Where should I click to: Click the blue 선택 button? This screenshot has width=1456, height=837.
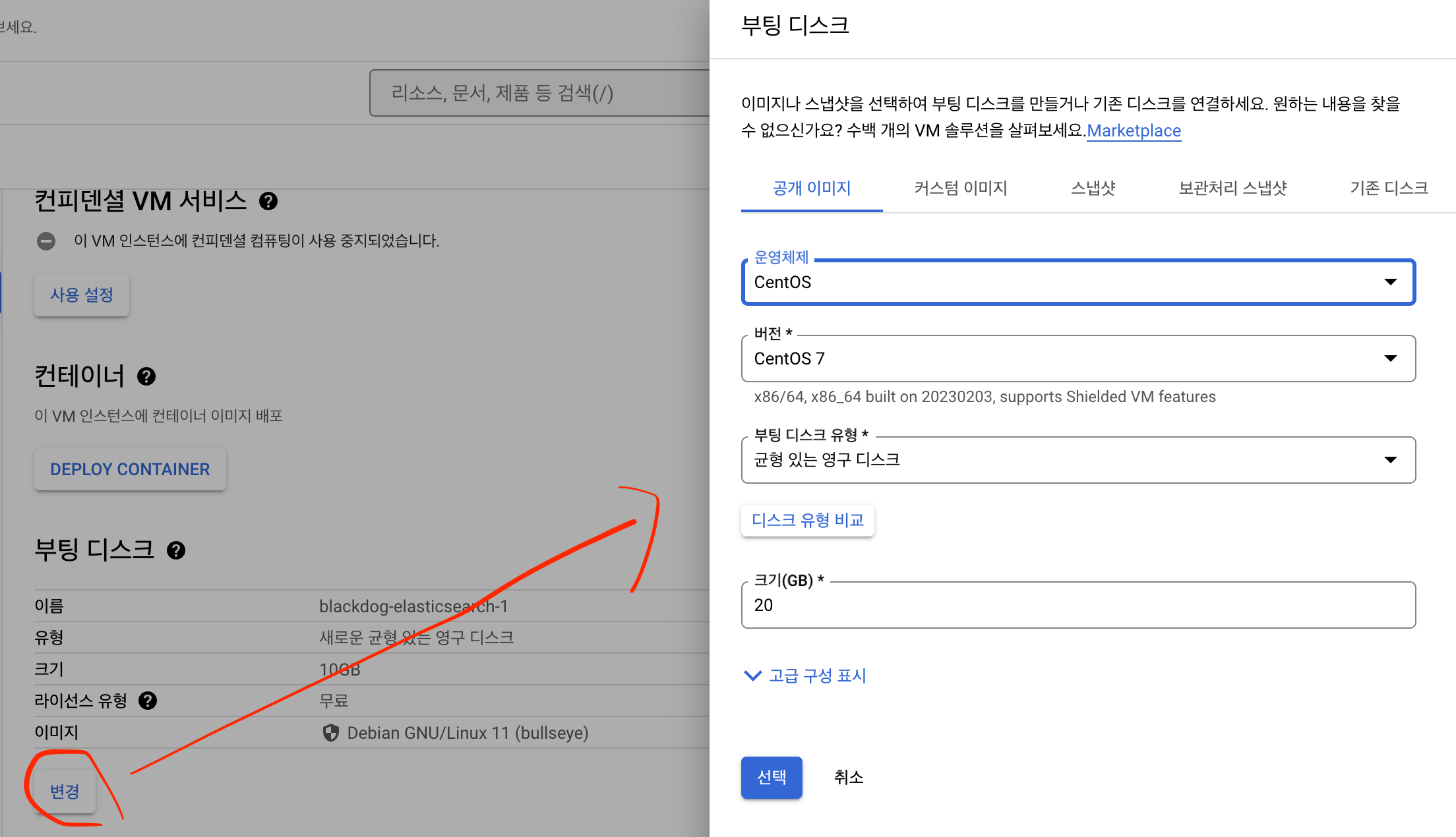(x=771, y=778)
